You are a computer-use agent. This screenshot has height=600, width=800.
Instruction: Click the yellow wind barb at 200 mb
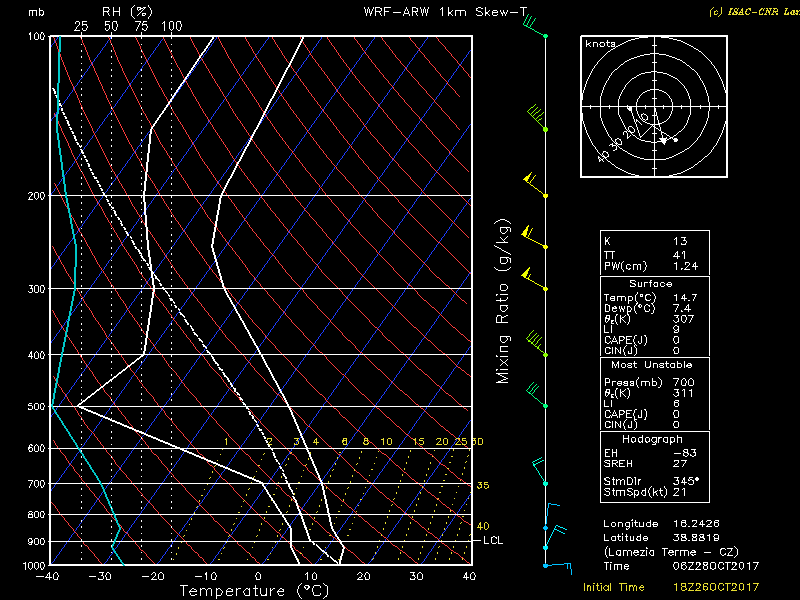pyautogui.click(x=535, y=187)
